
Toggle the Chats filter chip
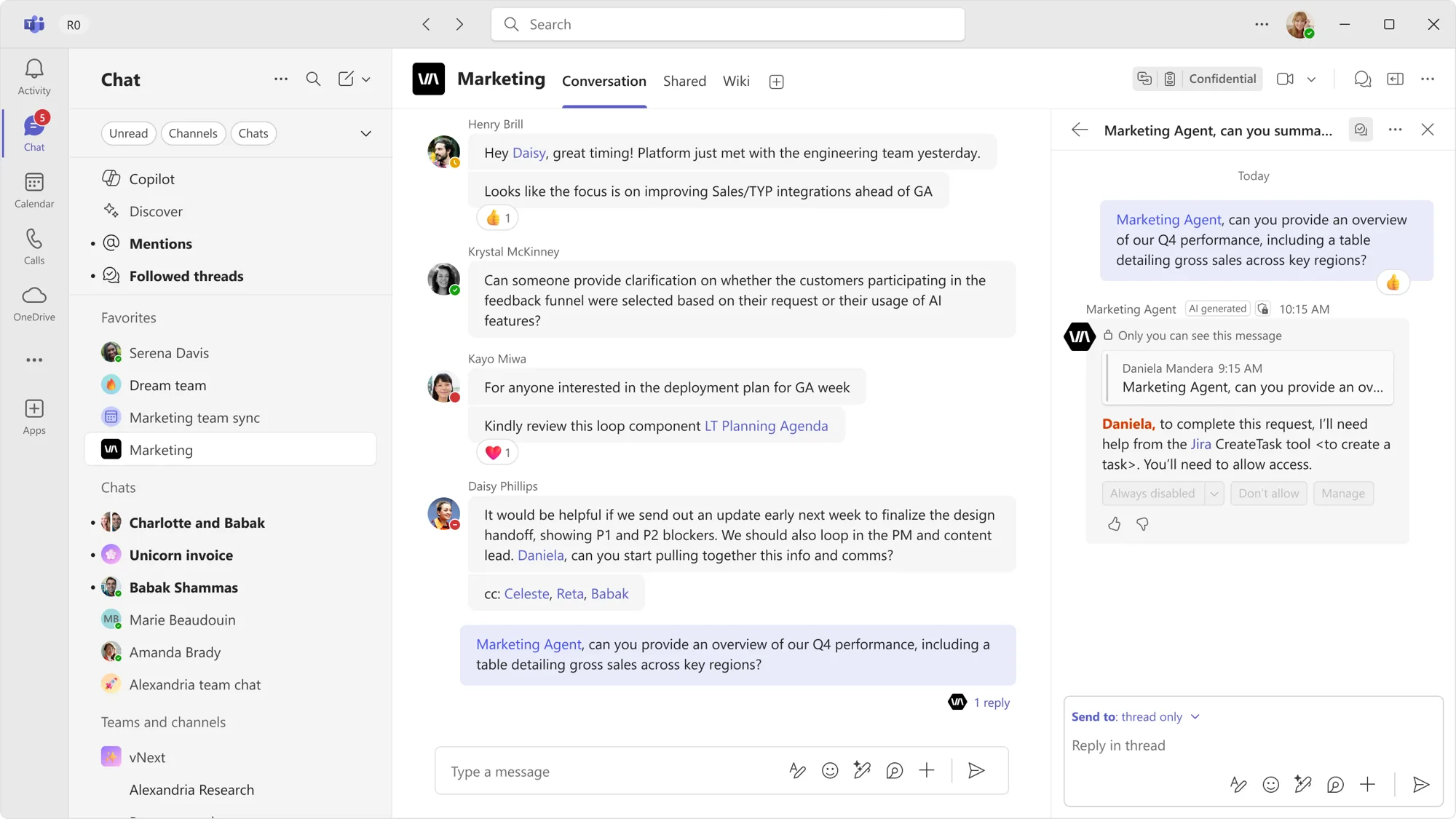253,133
